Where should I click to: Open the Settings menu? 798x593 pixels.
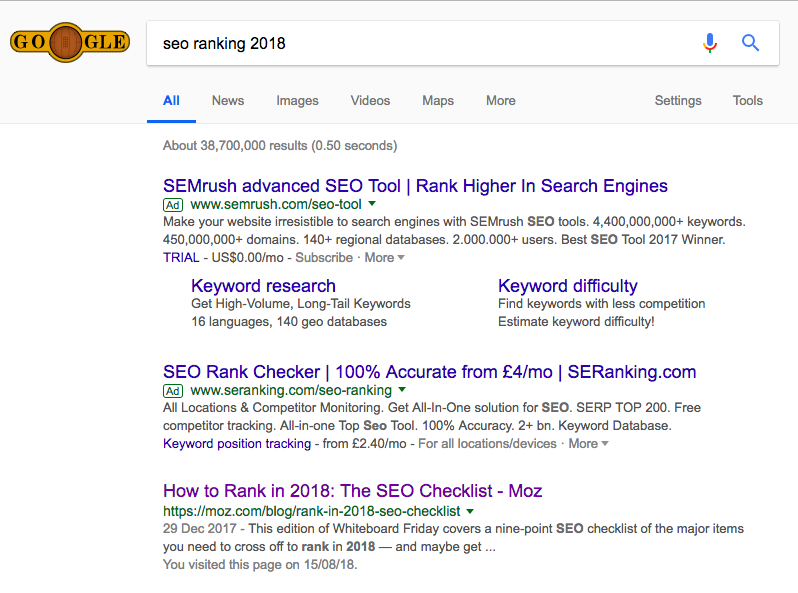(x=678, y=101)
